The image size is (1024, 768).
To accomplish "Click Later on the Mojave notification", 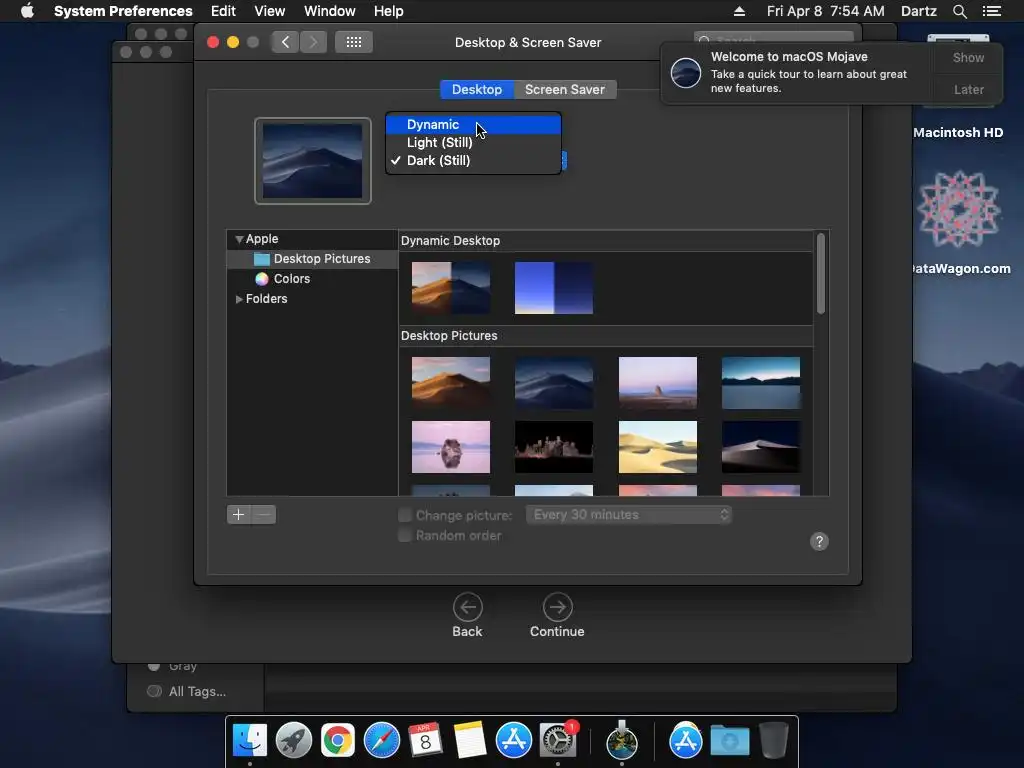I will tap(968, 89).
